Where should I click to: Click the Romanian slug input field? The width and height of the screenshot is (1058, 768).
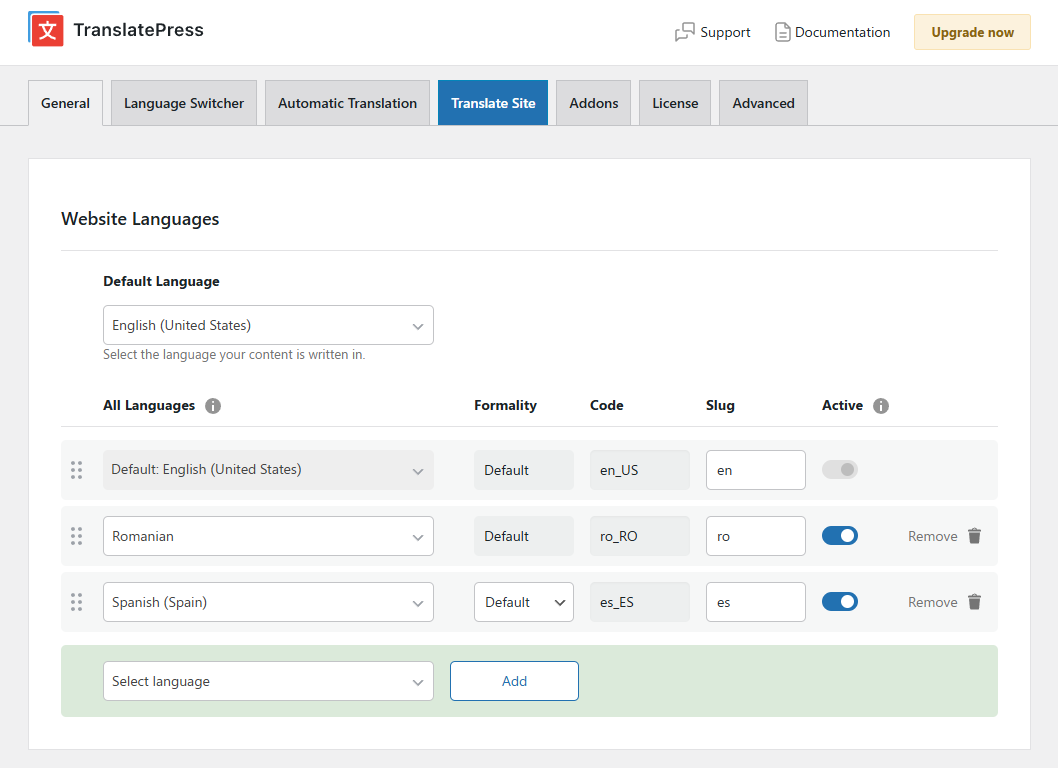click(755, 536)
